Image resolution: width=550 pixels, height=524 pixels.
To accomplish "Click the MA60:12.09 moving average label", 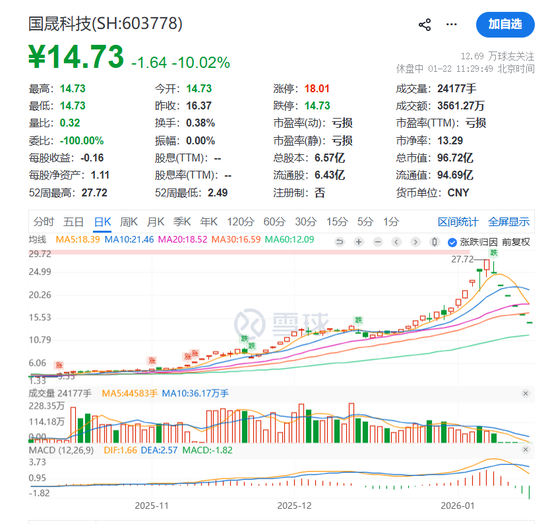I will [x=289, y=240].
